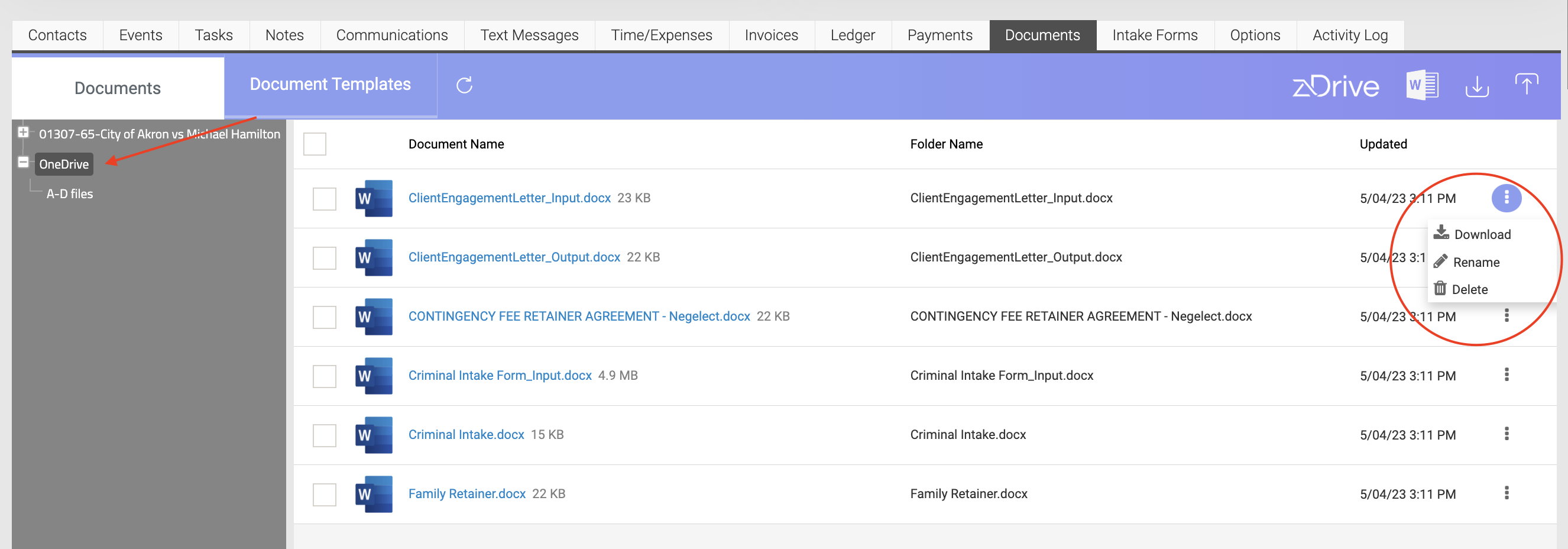This screenshot has height=549, width=1568.
Task: Open three-dot menu for Criminal Intake.docx
Action: coord(1507,434)
